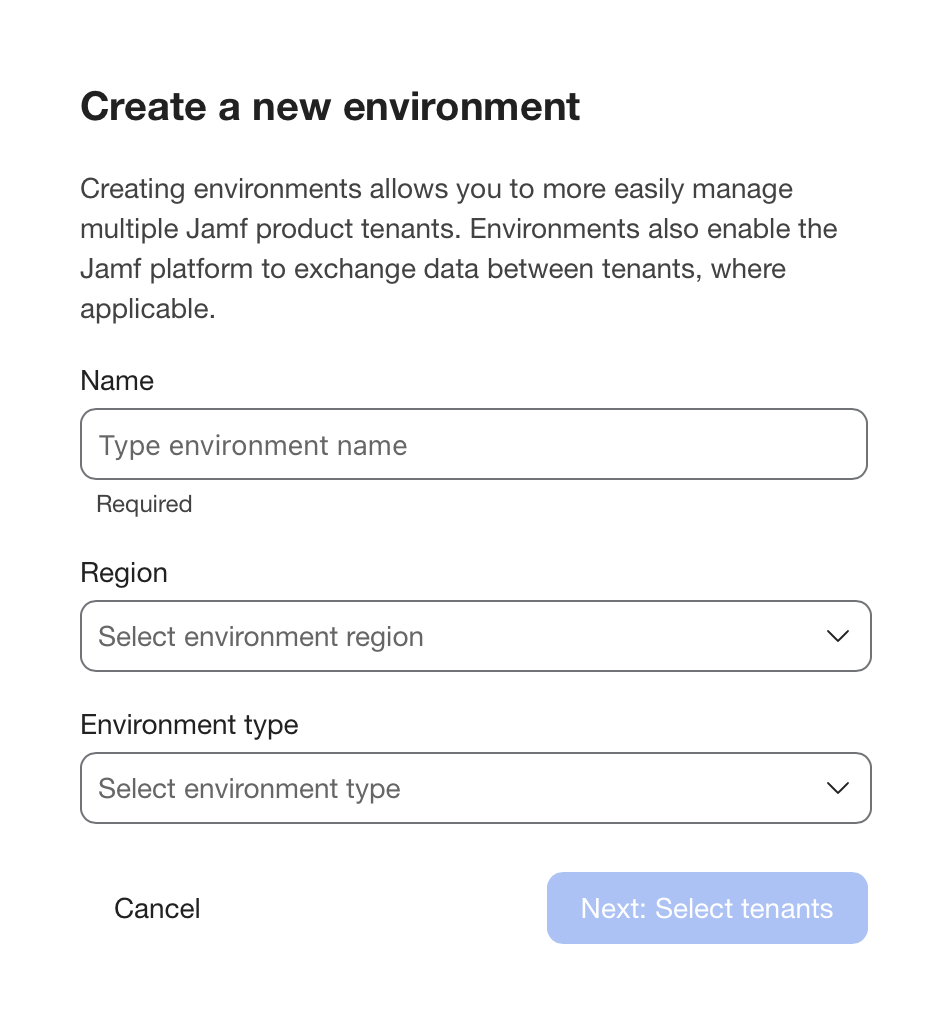The image size is (948, 1020).
Task: Click the Cancel button
Action: tap(157, 908)
